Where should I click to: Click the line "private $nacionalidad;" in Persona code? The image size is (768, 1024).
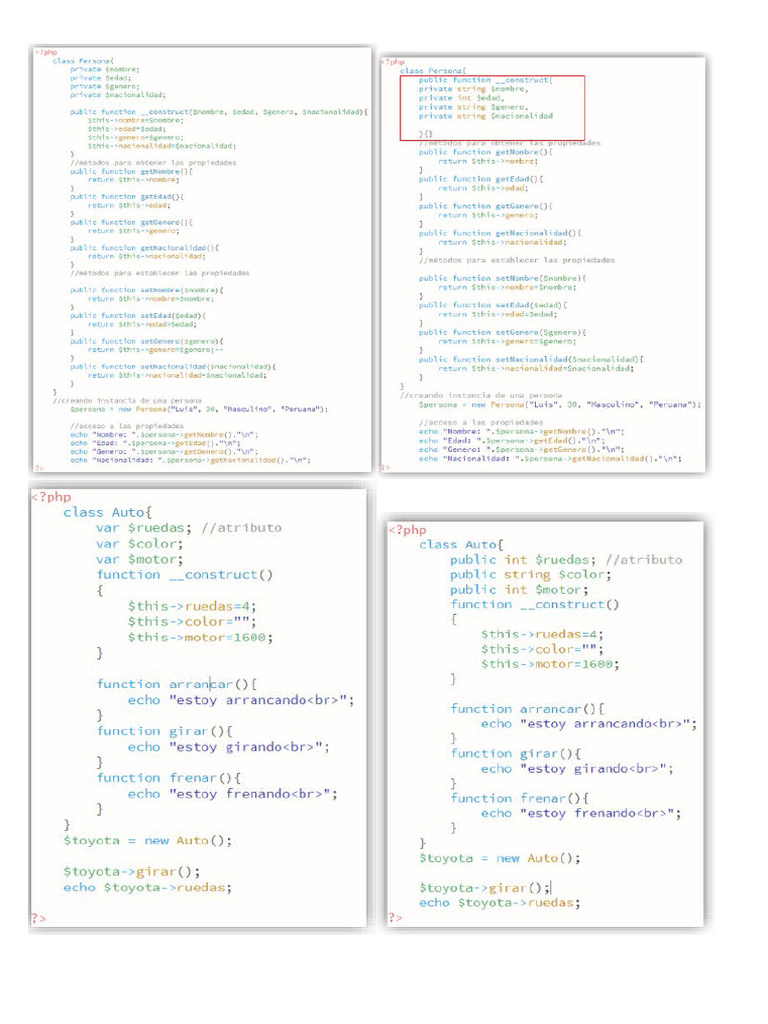118,95
